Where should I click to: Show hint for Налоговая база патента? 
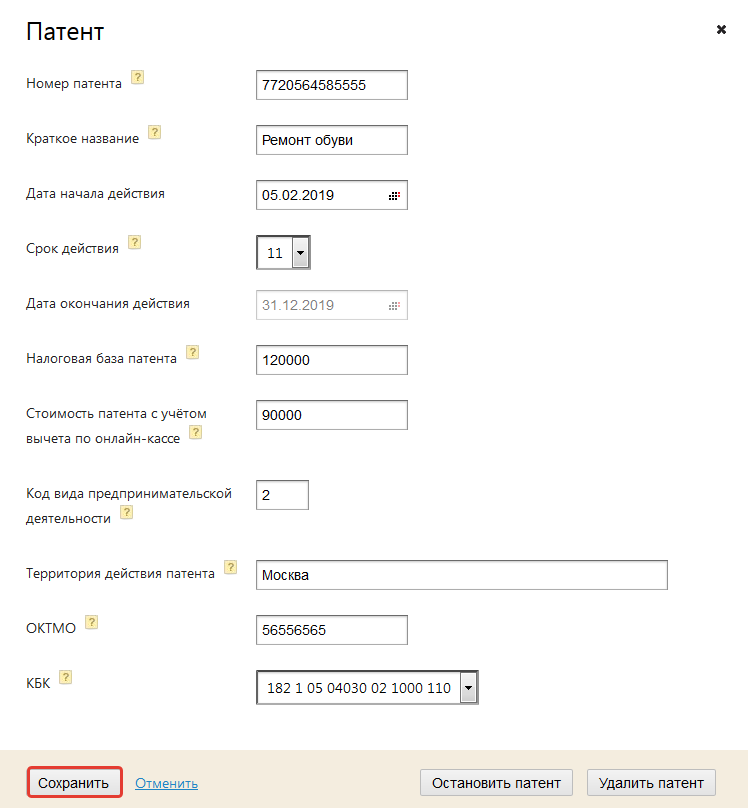pos(193,352)
